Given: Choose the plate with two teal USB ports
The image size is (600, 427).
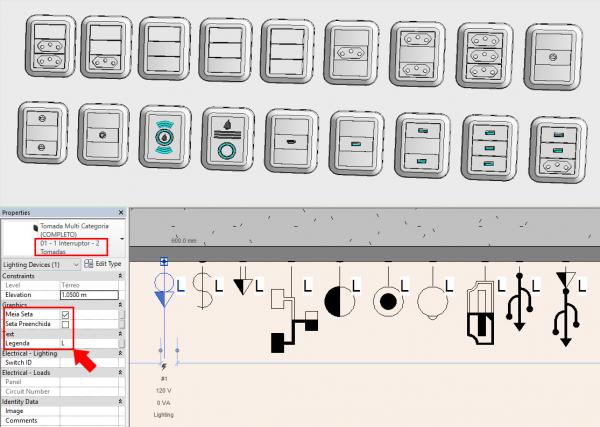Looking at the screenshot, I should tap(422, 145).
